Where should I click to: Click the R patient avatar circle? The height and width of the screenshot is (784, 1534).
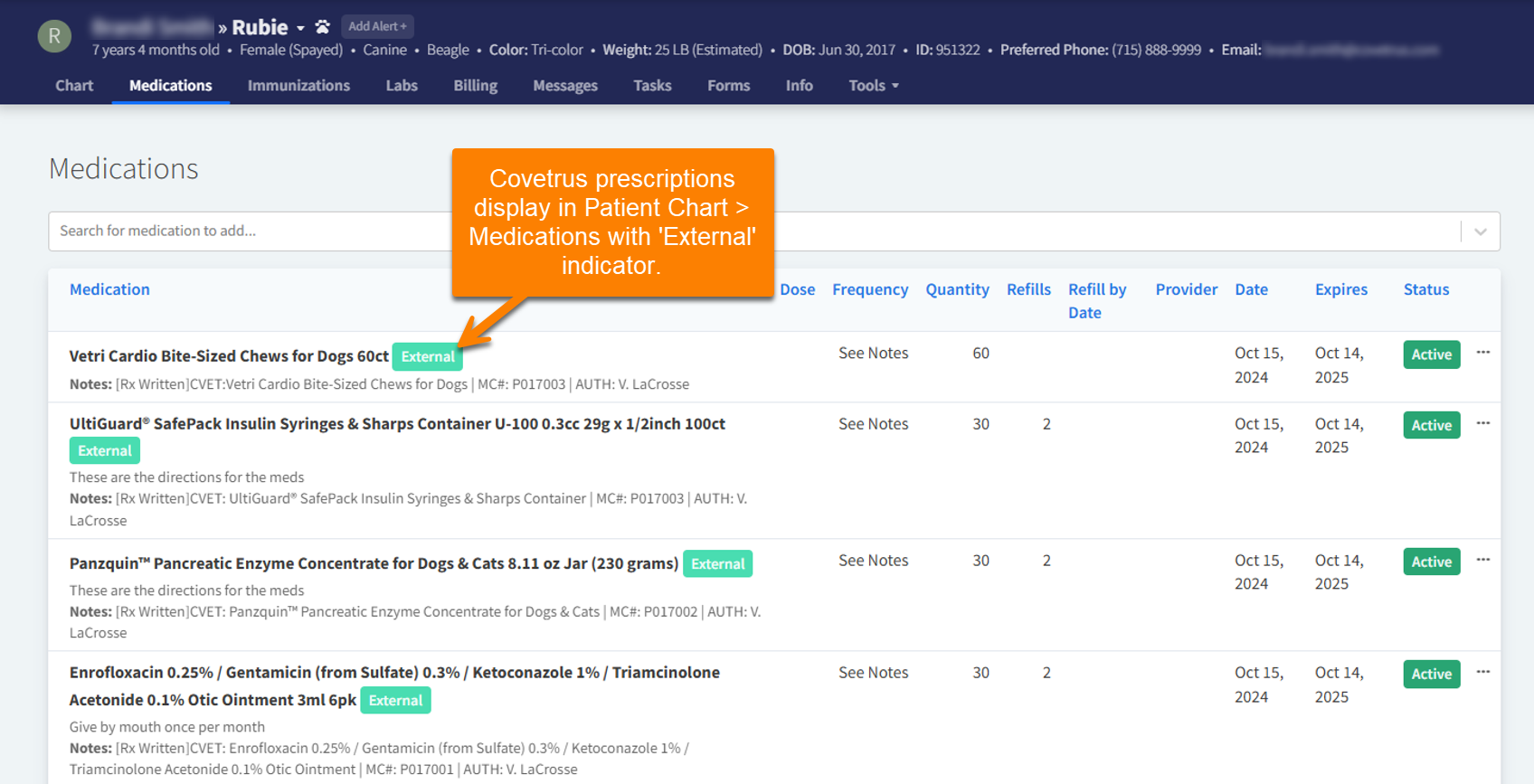pos(54,36)
